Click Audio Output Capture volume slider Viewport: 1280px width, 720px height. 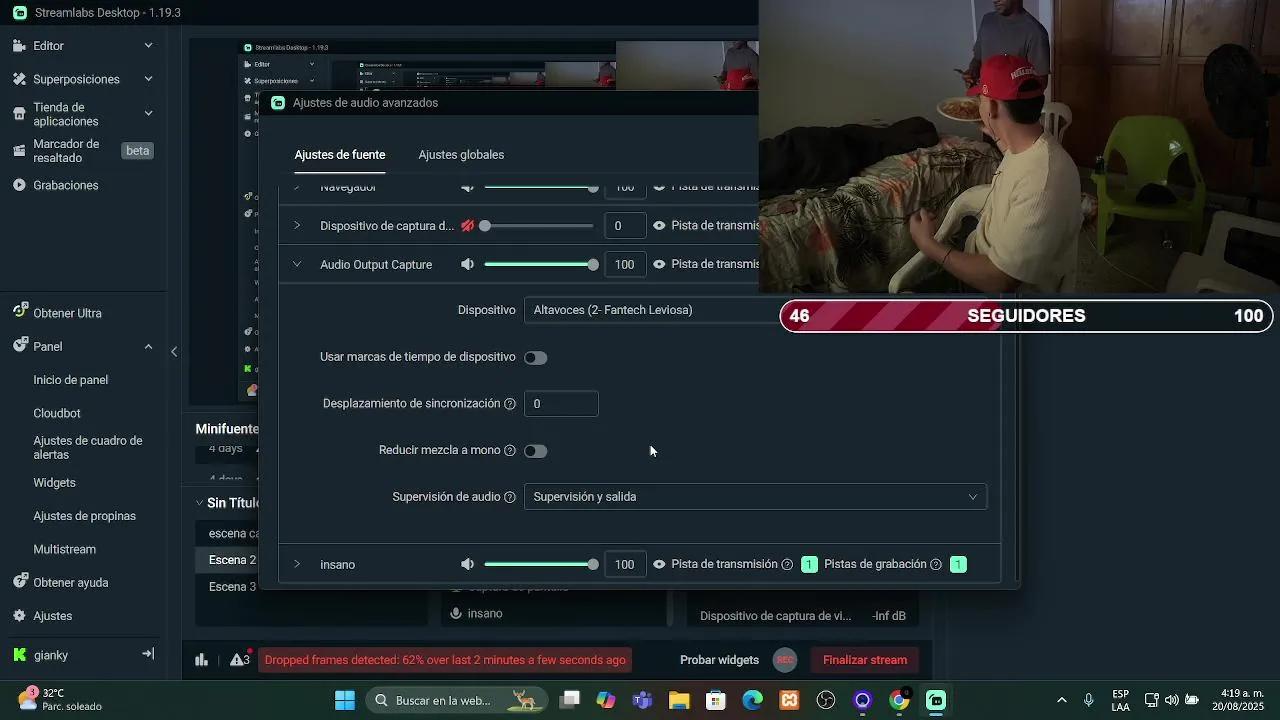[541, 265]
